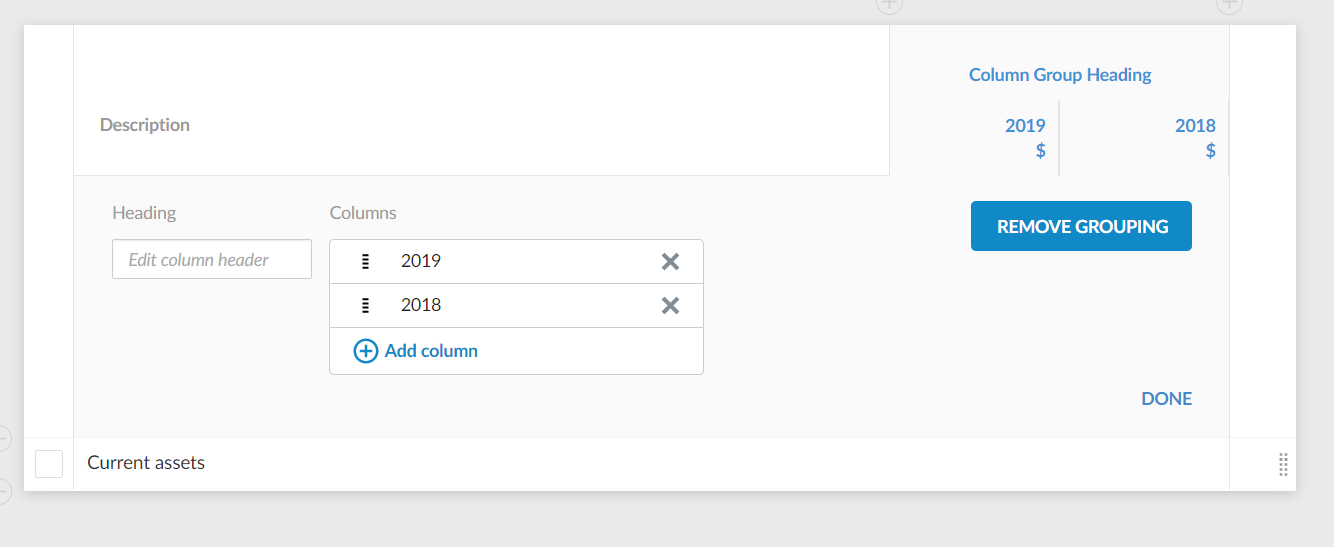
Task: Click the 2018 label in the Columns list
Action: tap(421, 306)
